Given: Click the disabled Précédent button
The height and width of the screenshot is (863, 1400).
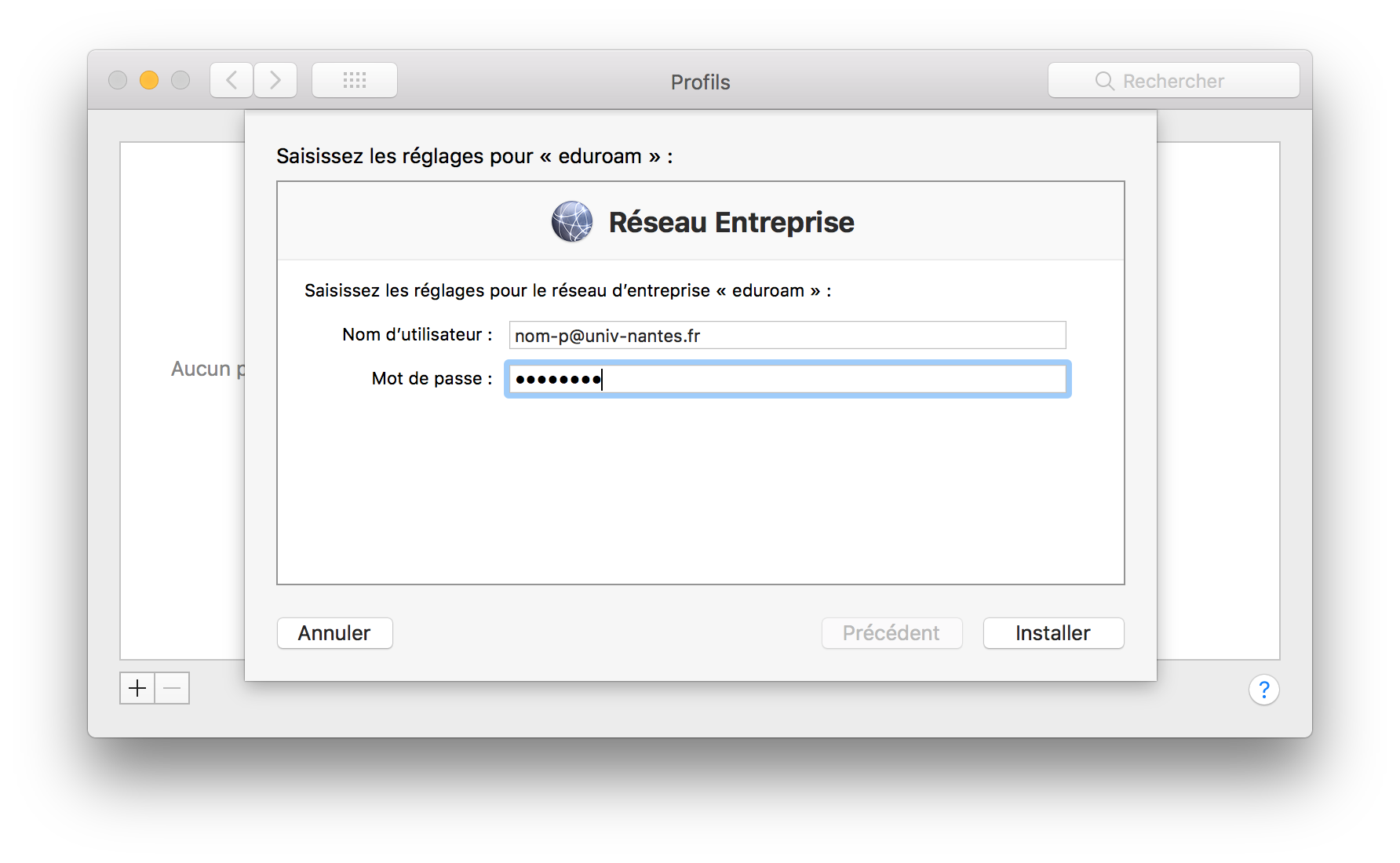Looking at the screenshot, I should 891,632.
